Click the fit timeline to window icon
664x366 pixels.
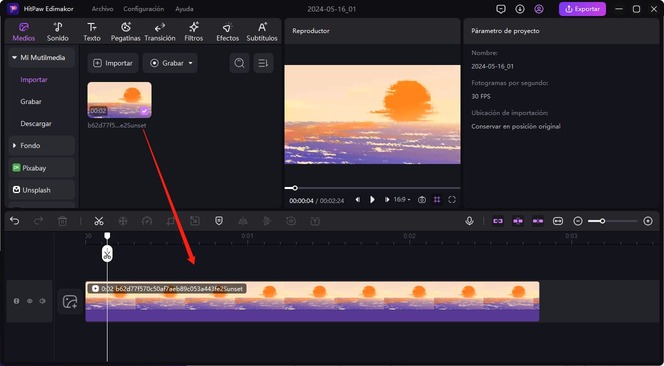558,221
